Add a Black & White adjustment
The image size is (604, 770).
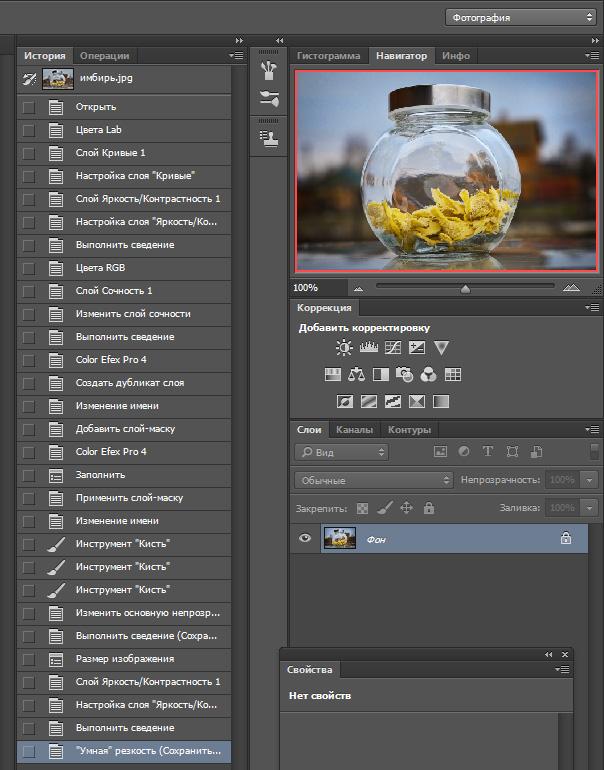coord(381,375)
